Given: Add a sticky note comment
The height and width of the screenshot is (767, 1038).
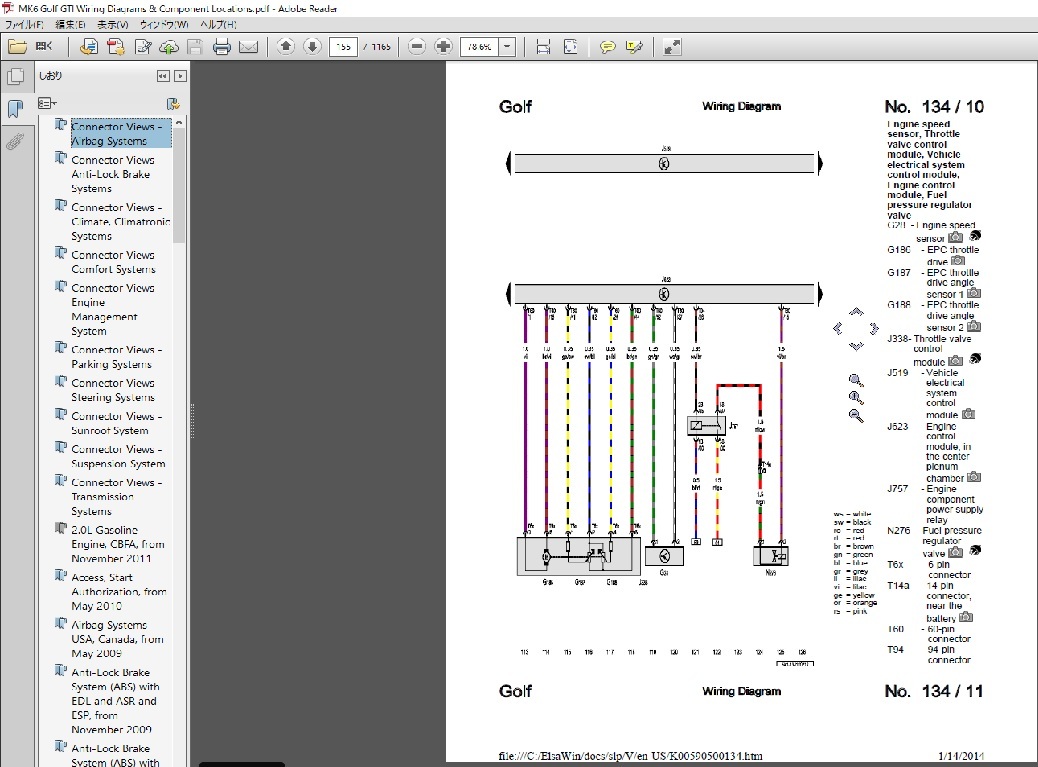Looking at the screenshot, I should tap(607, 46).
